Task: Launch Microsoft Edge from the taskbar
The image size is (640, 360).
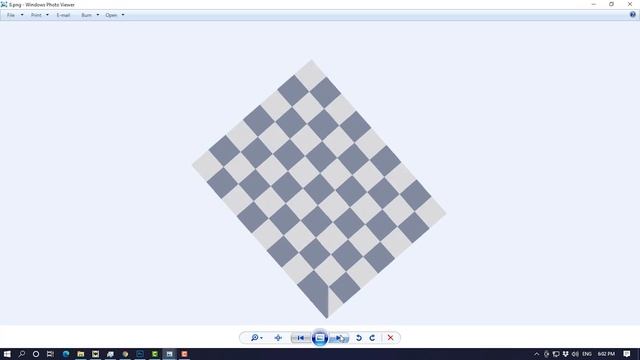Action: click(x=66, y=354)
